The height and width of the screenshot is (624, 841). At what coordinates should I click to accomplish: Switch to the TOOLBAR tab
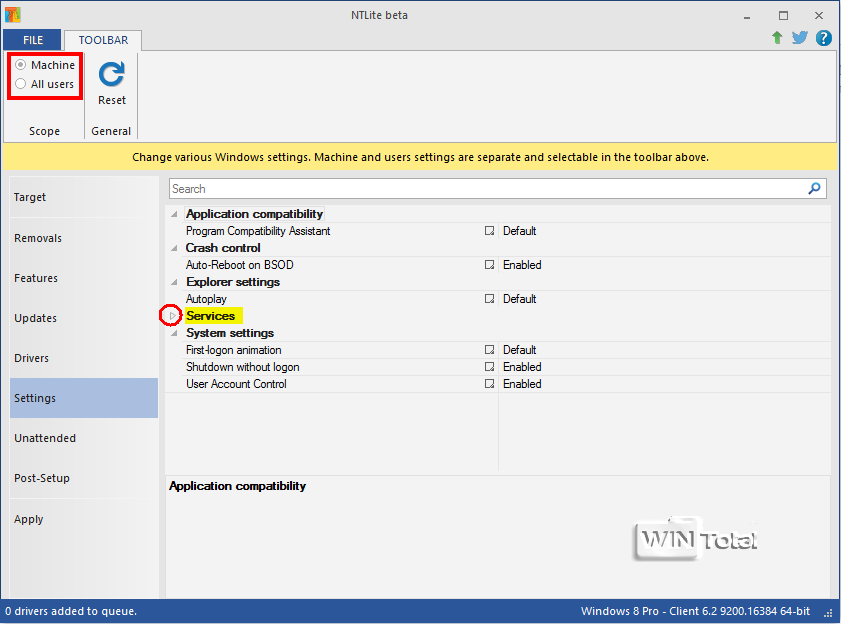(x=103, y=40)
